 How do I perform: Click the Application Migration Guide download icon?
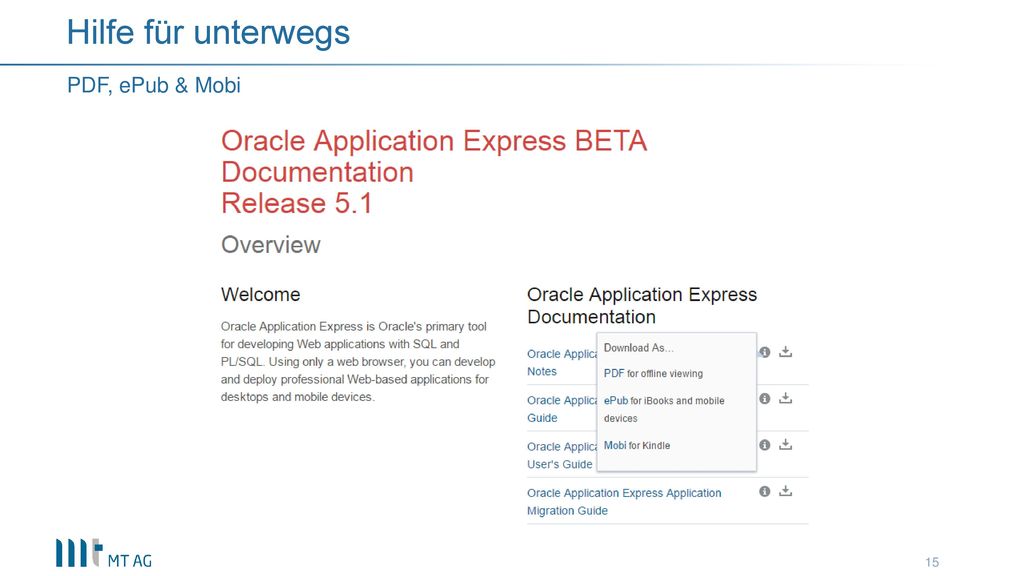click(x=786, y=491)
